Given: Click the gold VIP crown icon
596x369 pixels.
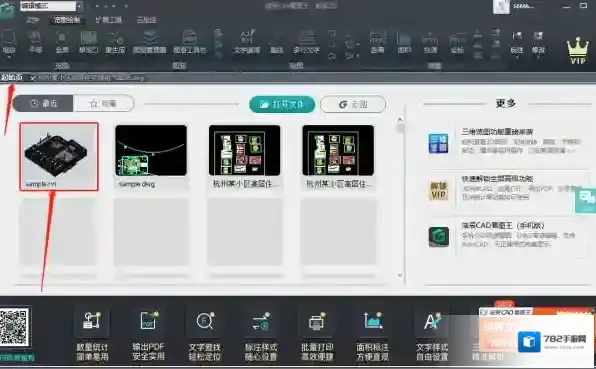Looking at the screenshot, I should [577, 51].
